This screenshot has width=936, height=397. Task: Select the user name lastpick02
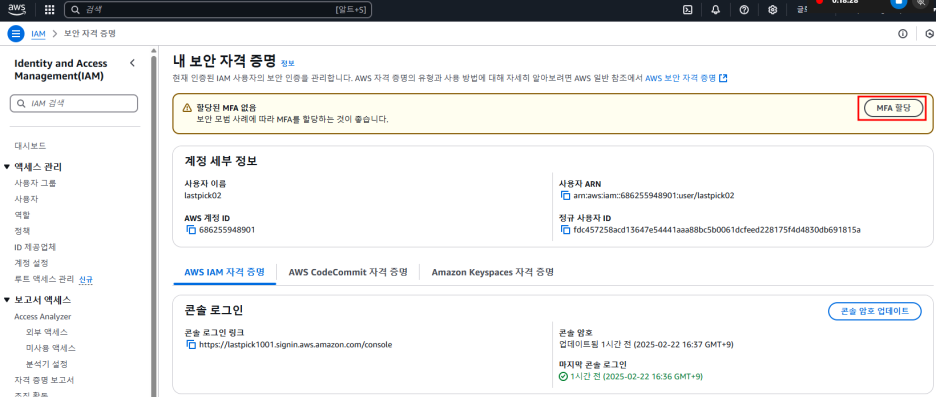pyautogui.click(x=203, y=195)
